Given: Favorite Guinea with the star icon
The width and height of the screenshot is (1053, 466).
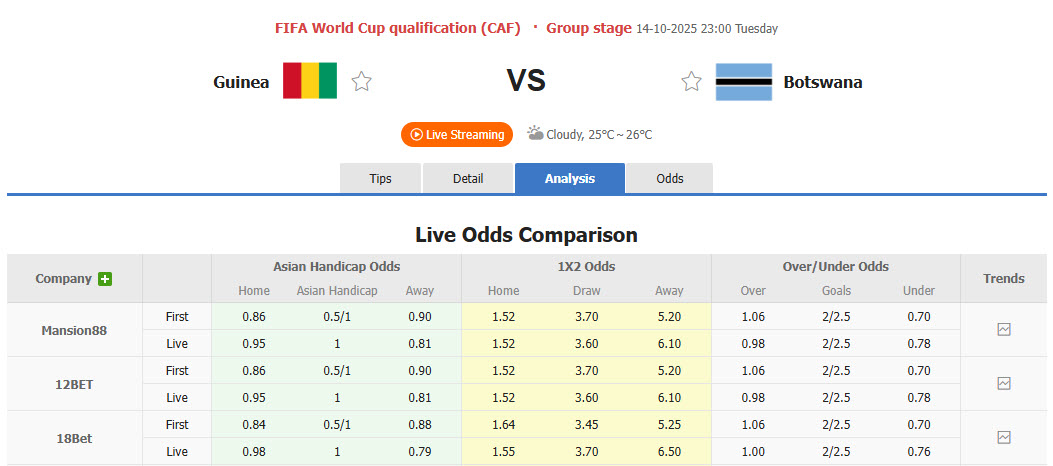Looking at the screenshot, I should click(361, 82).
